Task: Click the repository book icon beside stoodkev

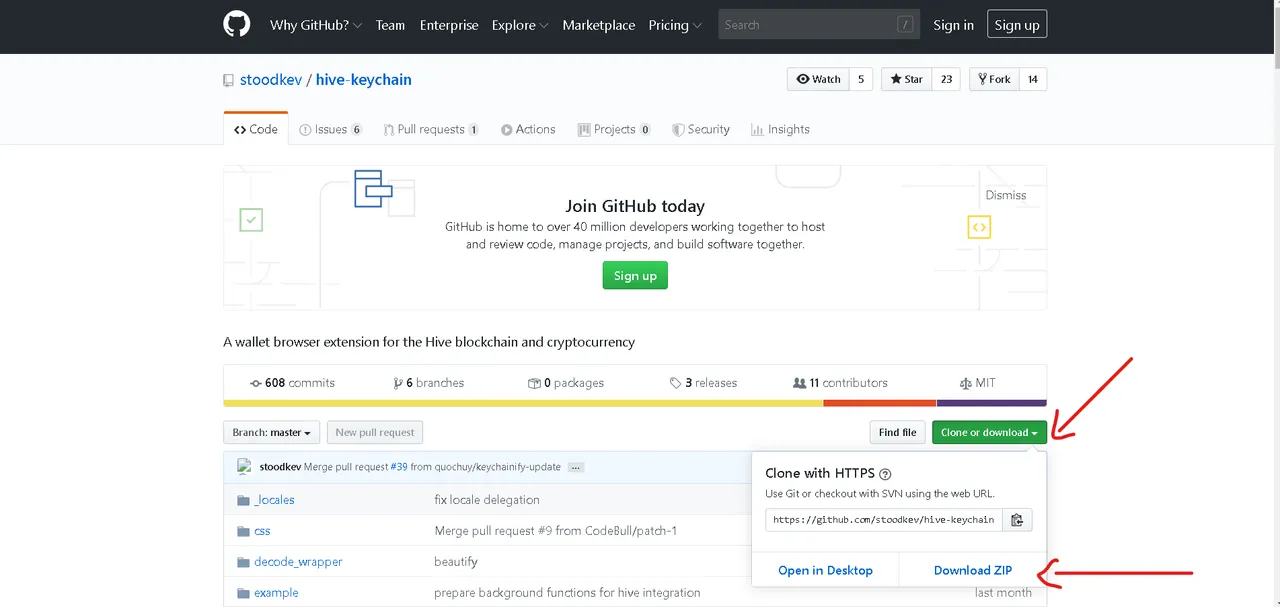Action: coord(229,80)
